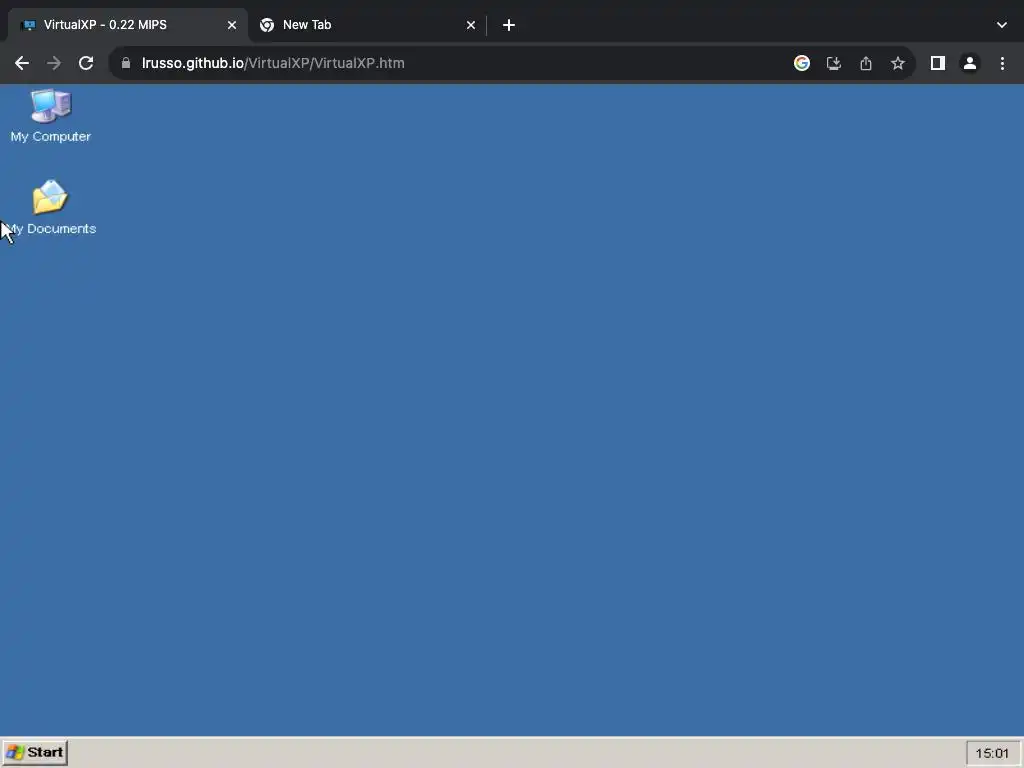Reload the VirtualXP page

[86, 63]
